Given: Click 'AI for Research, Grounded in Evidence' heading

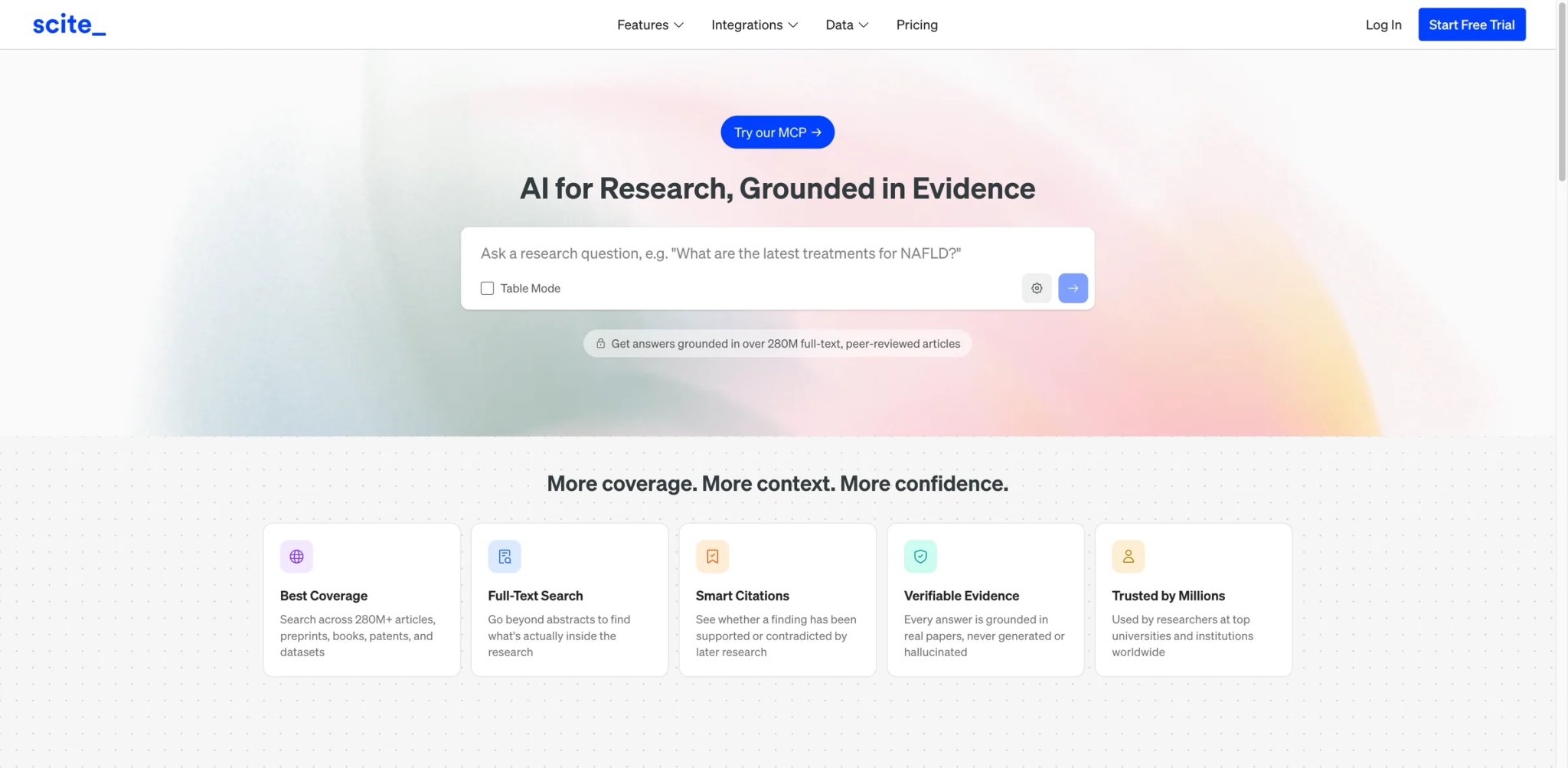Looking at the screenshot, I should click(777, 188).
